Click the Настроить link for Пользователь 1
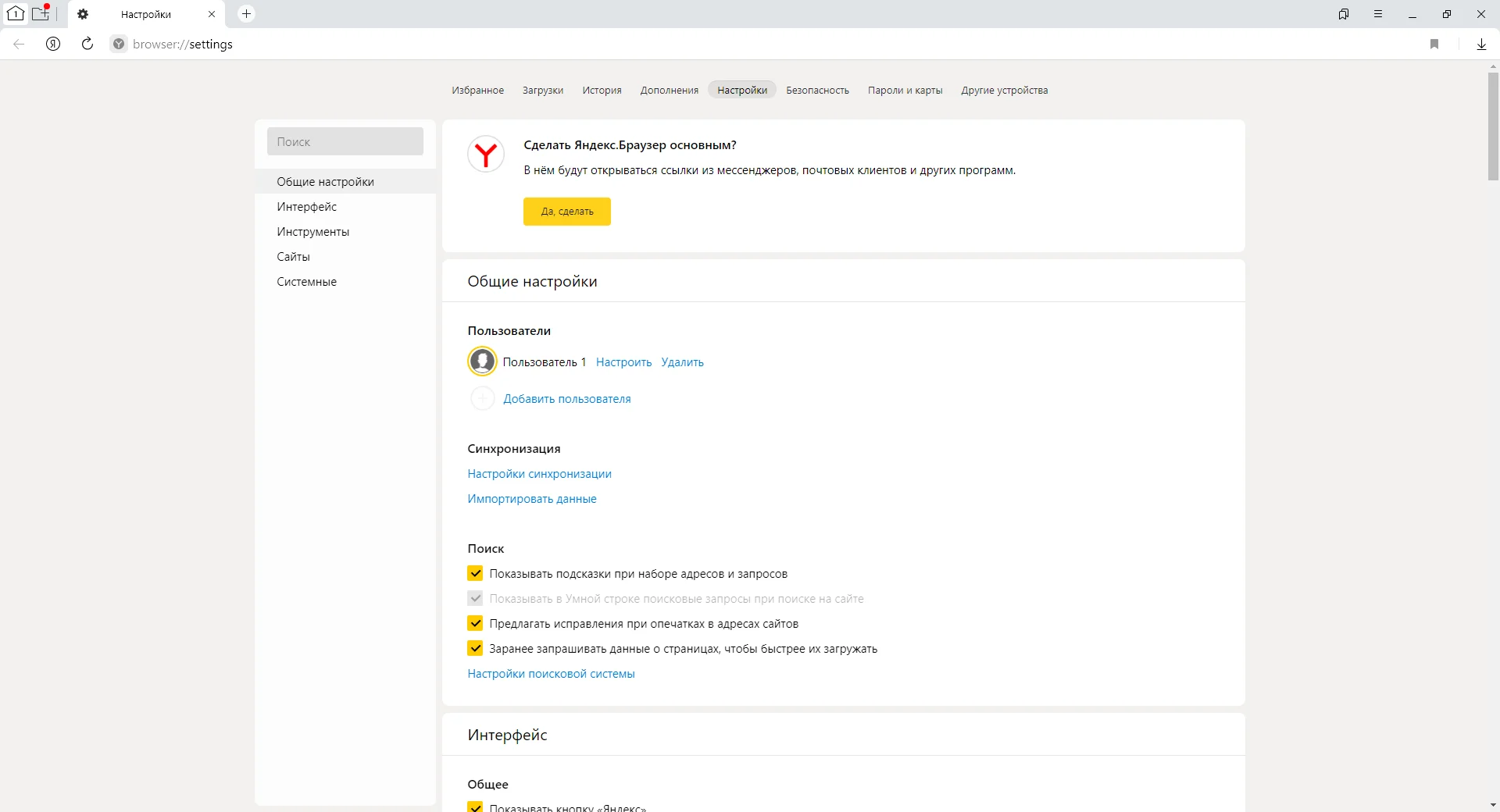1500x812 pixels. 623,362
